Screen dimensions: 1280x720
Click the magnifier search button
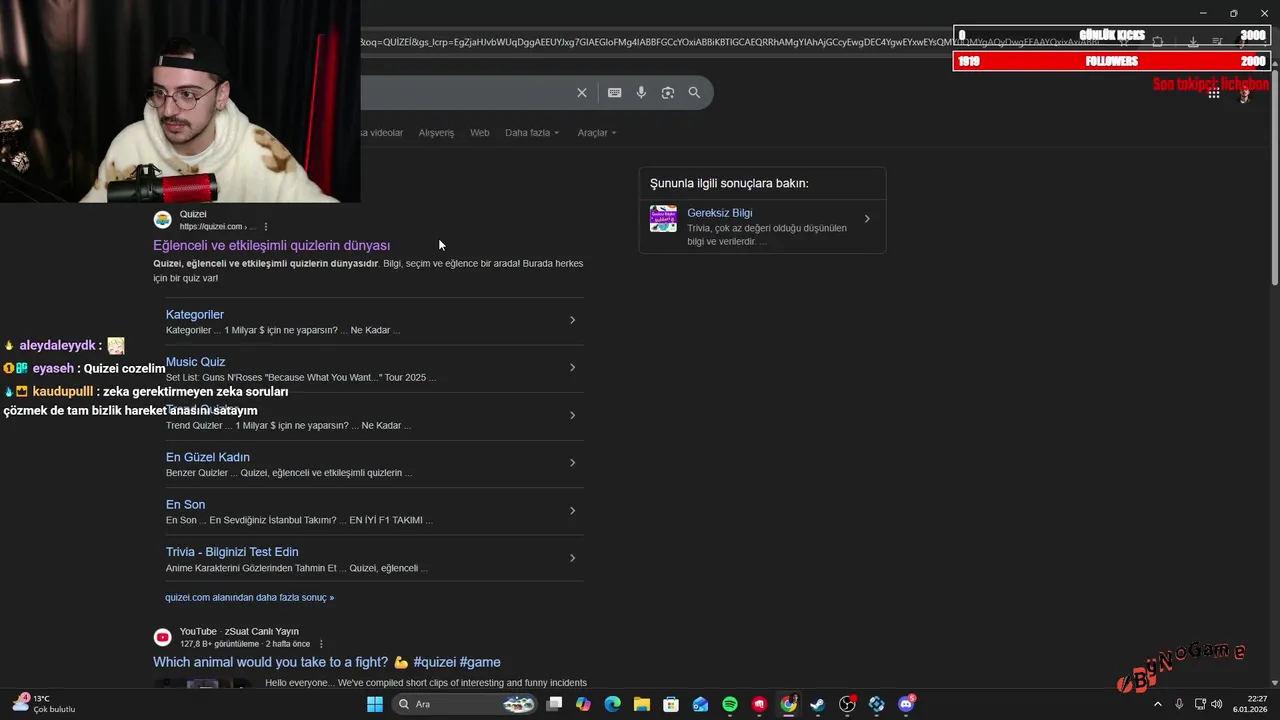coord(694,93)
